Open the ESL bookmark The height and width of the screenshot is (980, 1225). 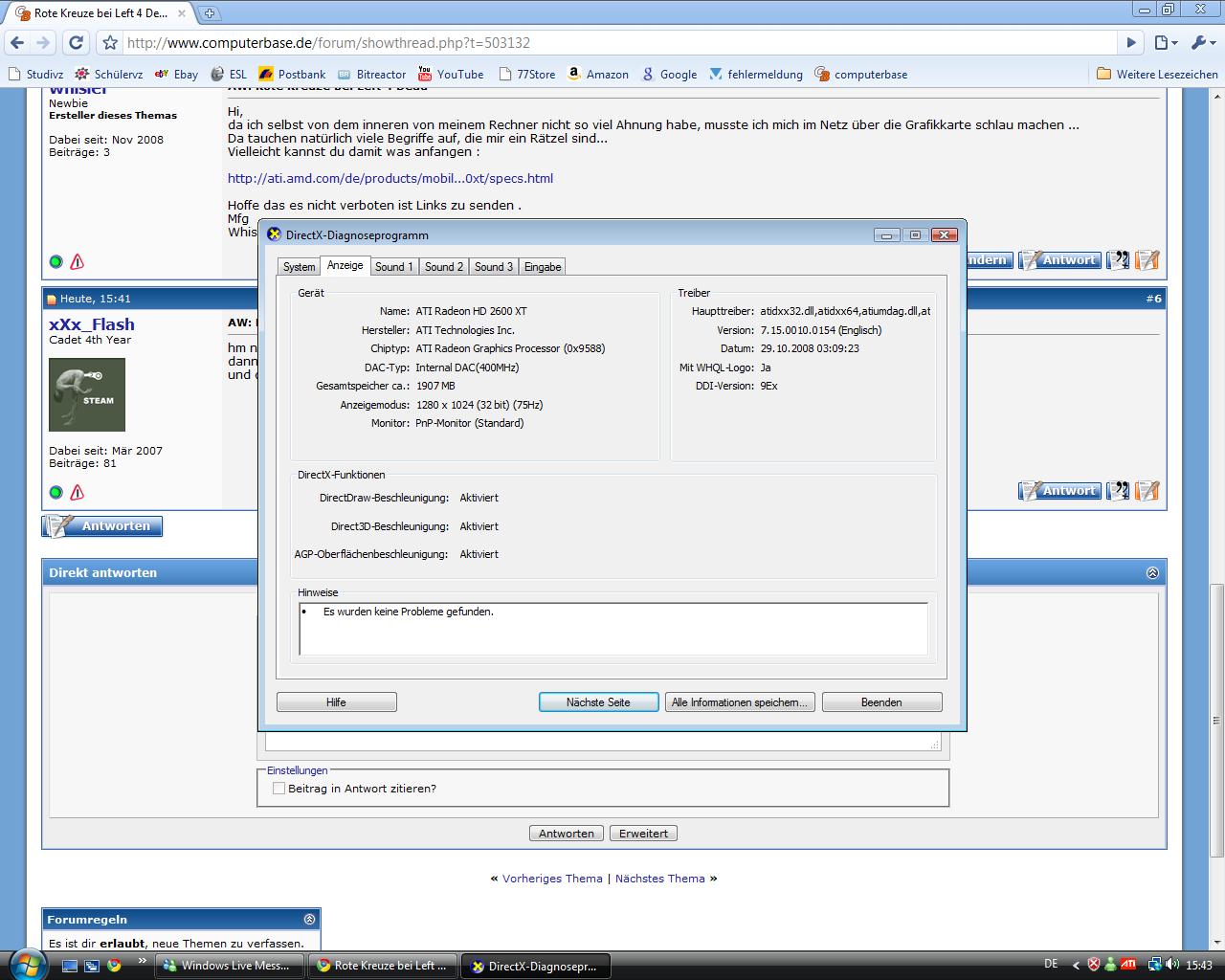click(228, 74)
